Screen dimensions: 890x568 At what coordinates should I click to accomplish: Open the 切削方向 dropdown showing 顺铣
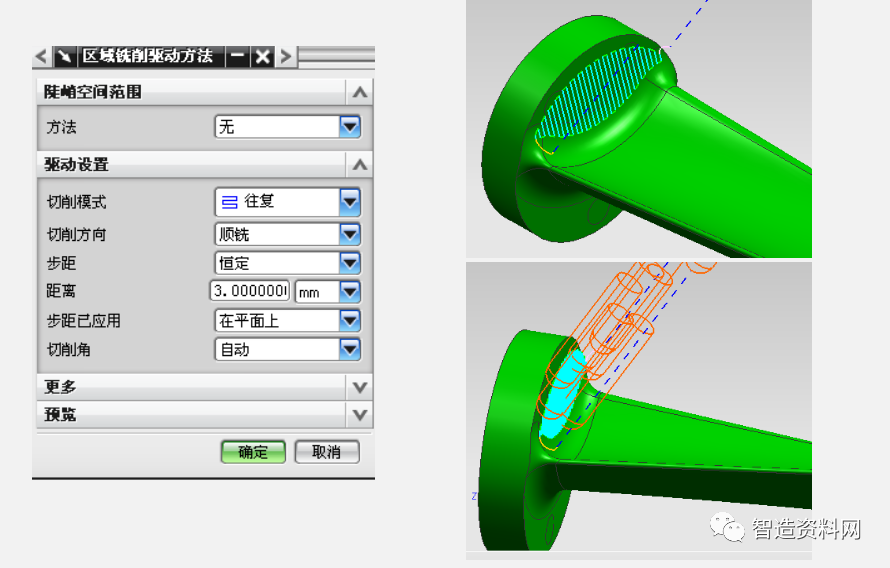coord(350,234)
